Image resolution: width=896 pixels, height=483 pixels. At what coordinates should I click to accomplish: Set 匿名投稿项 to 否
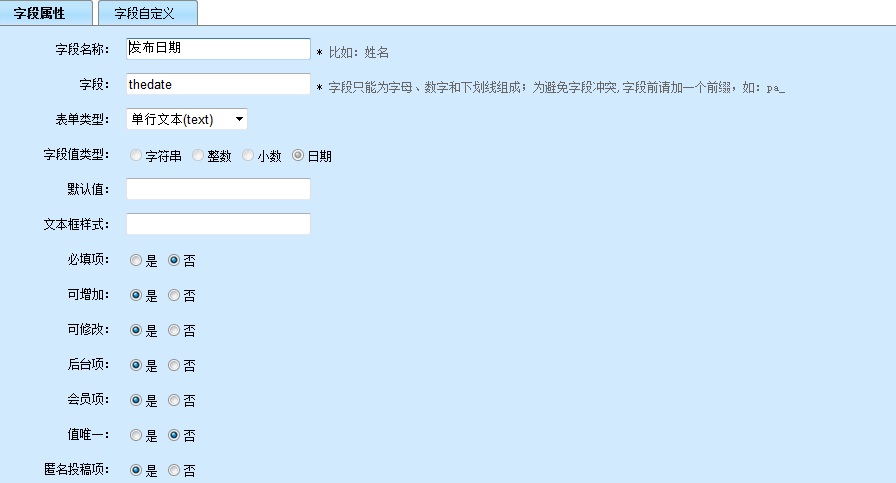pos(174,470)
